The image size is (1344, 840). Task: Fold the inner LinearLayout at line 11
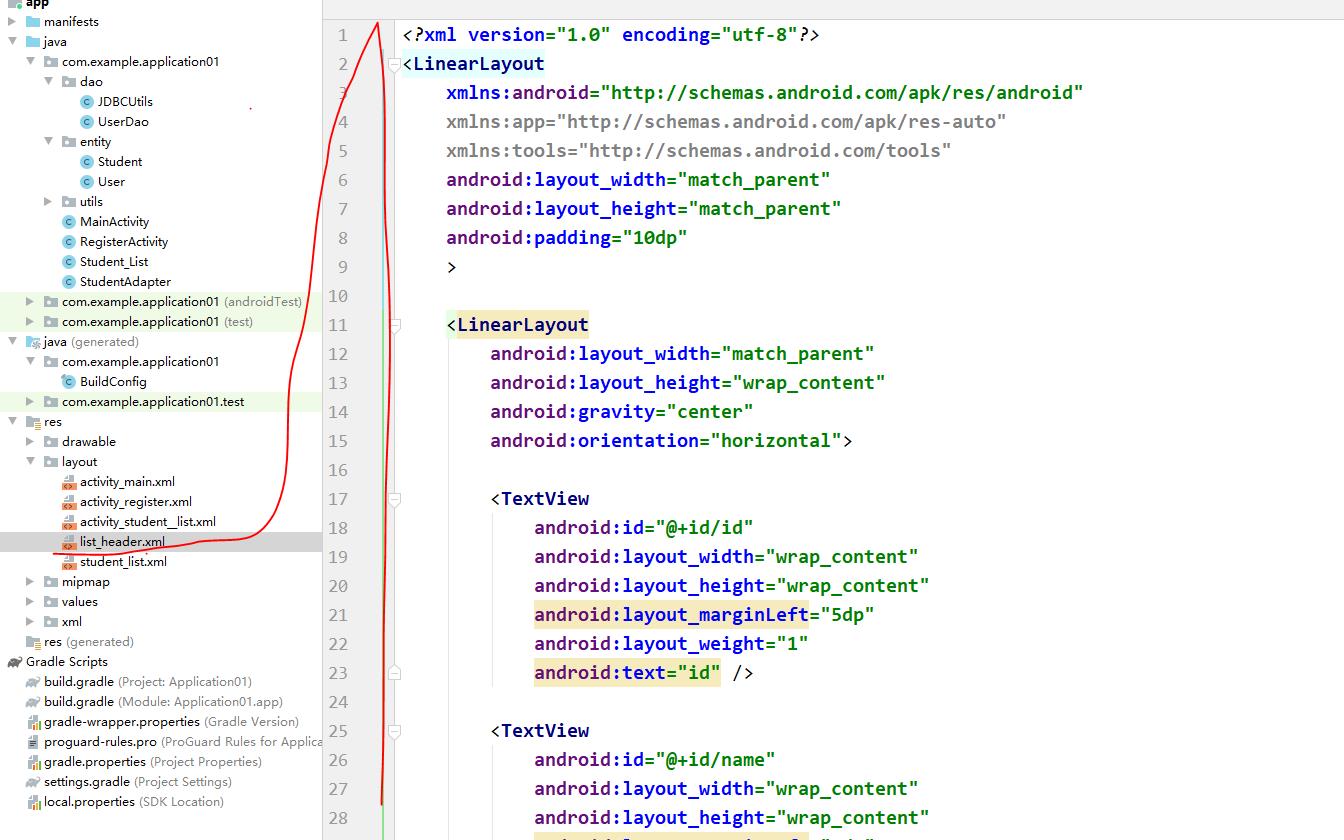394,325
